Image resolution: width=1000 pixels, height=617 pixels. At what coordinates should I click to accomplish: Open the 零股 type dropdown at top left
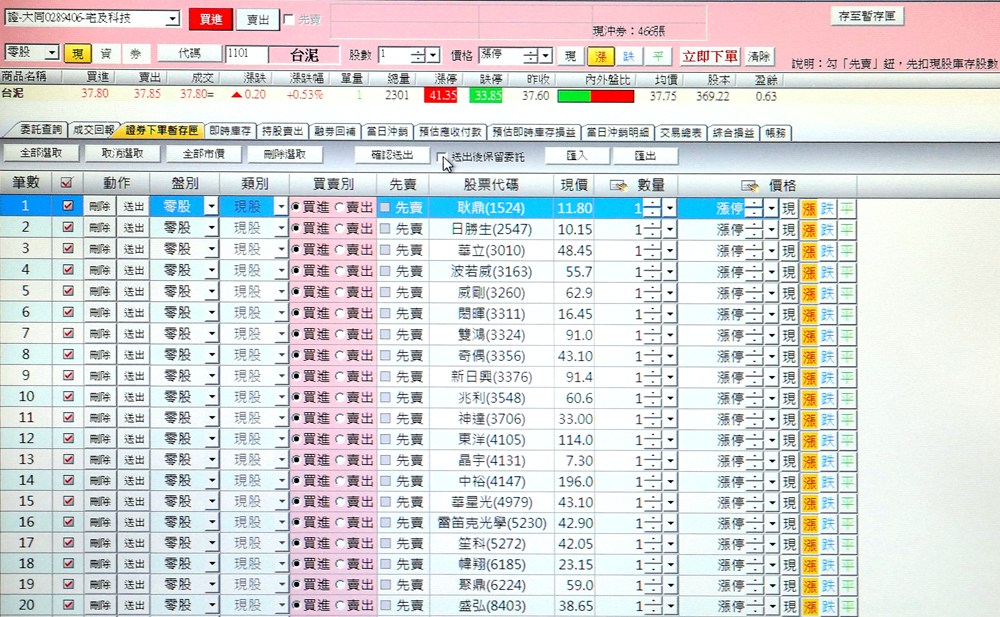[52, 52]
